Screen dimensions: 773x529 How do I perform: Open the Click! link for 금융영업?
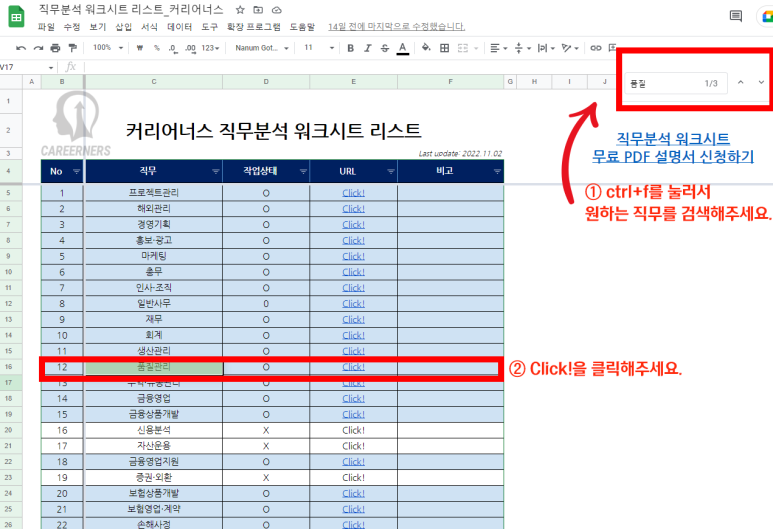coord(353,398)
